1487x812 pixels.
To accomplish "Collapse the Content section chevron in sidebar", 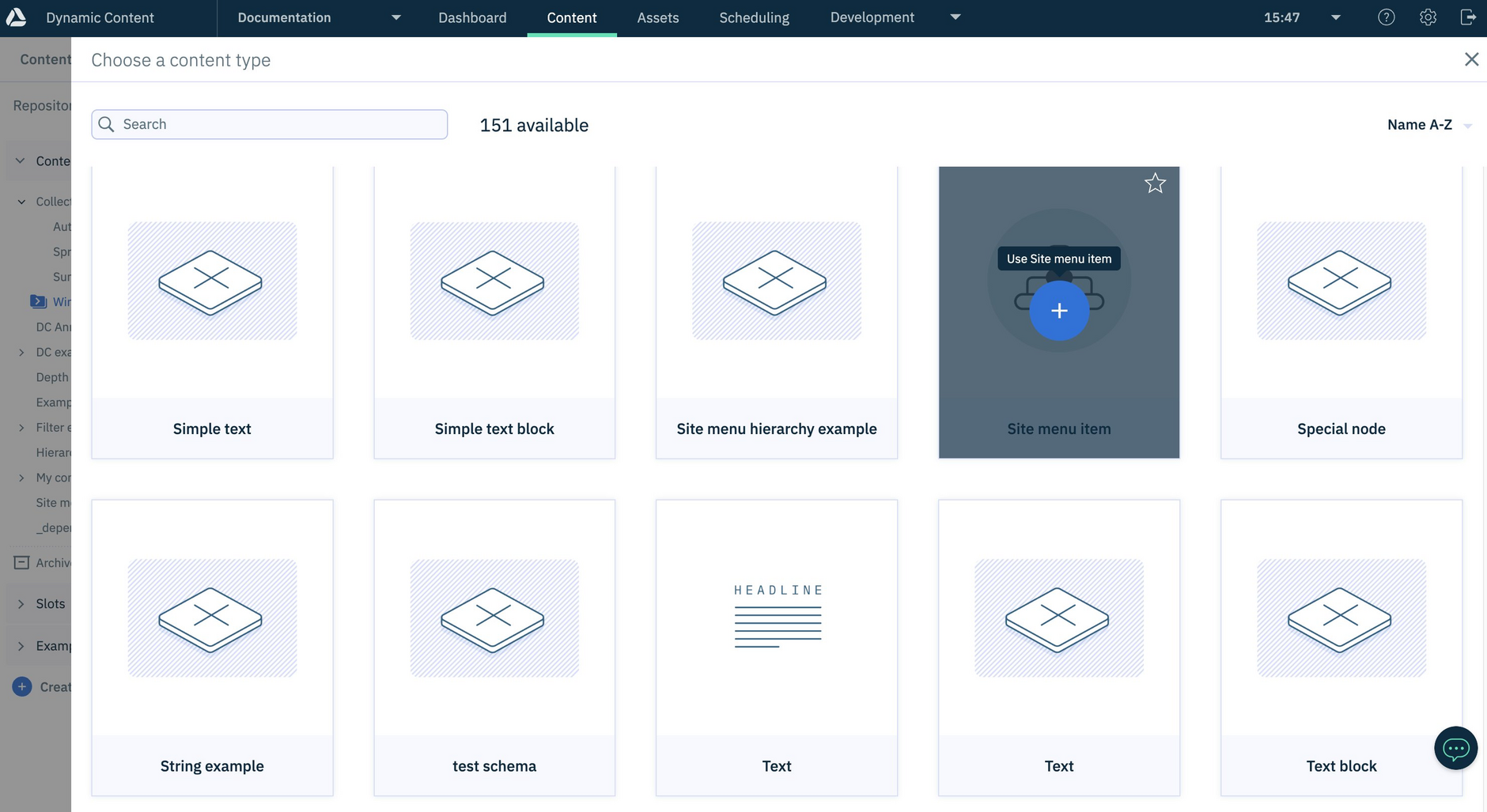I will (21, 161).
